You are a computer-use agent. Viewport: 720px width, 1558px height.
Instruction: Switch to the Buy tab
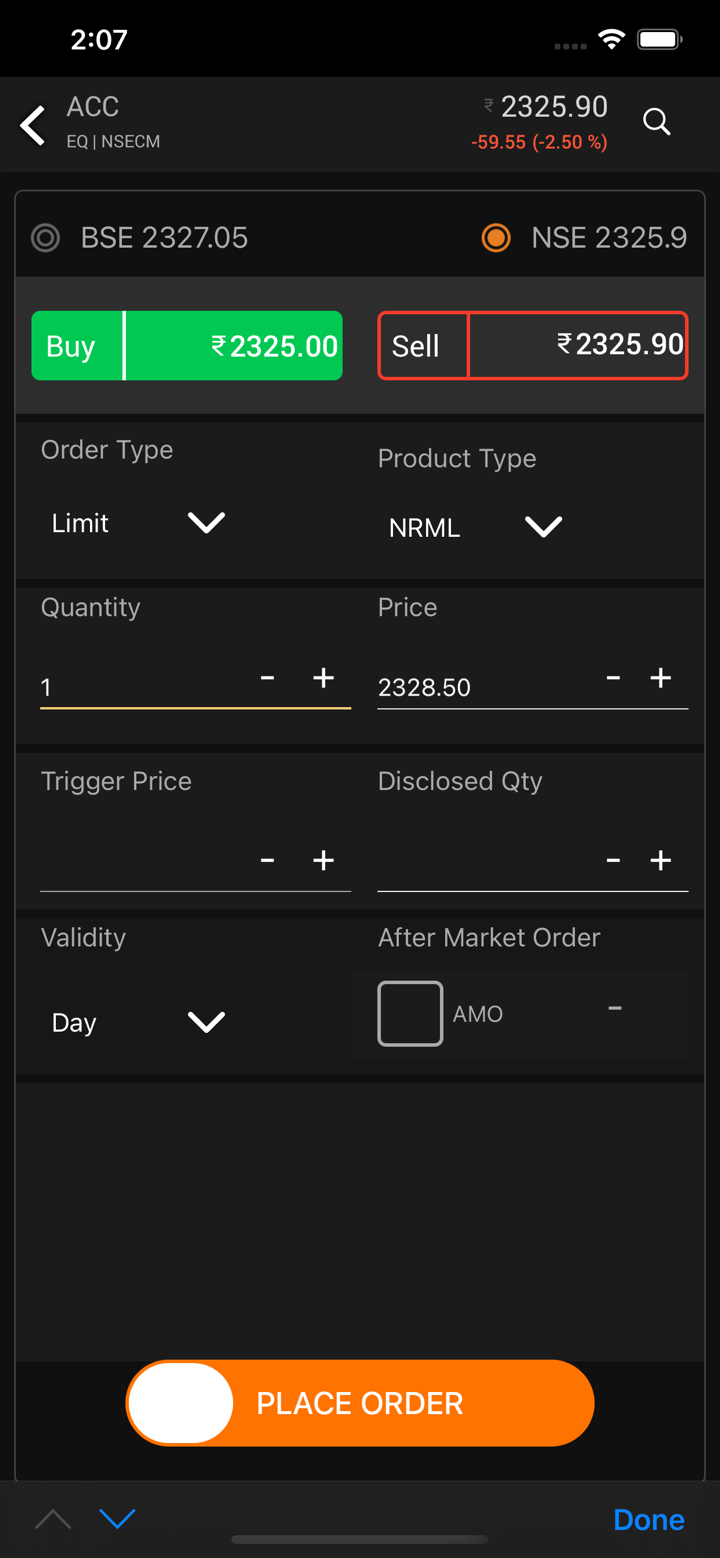click(x=187, y=346)
